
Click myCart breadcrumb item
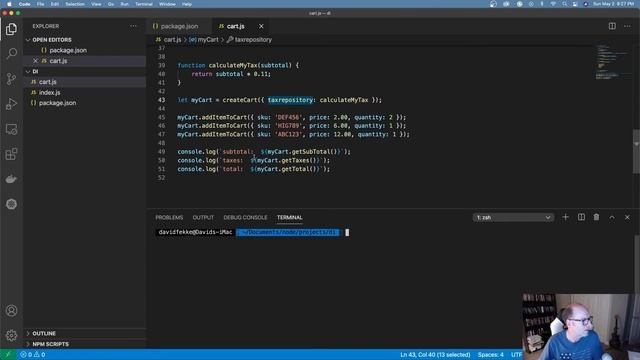point(204,40)
